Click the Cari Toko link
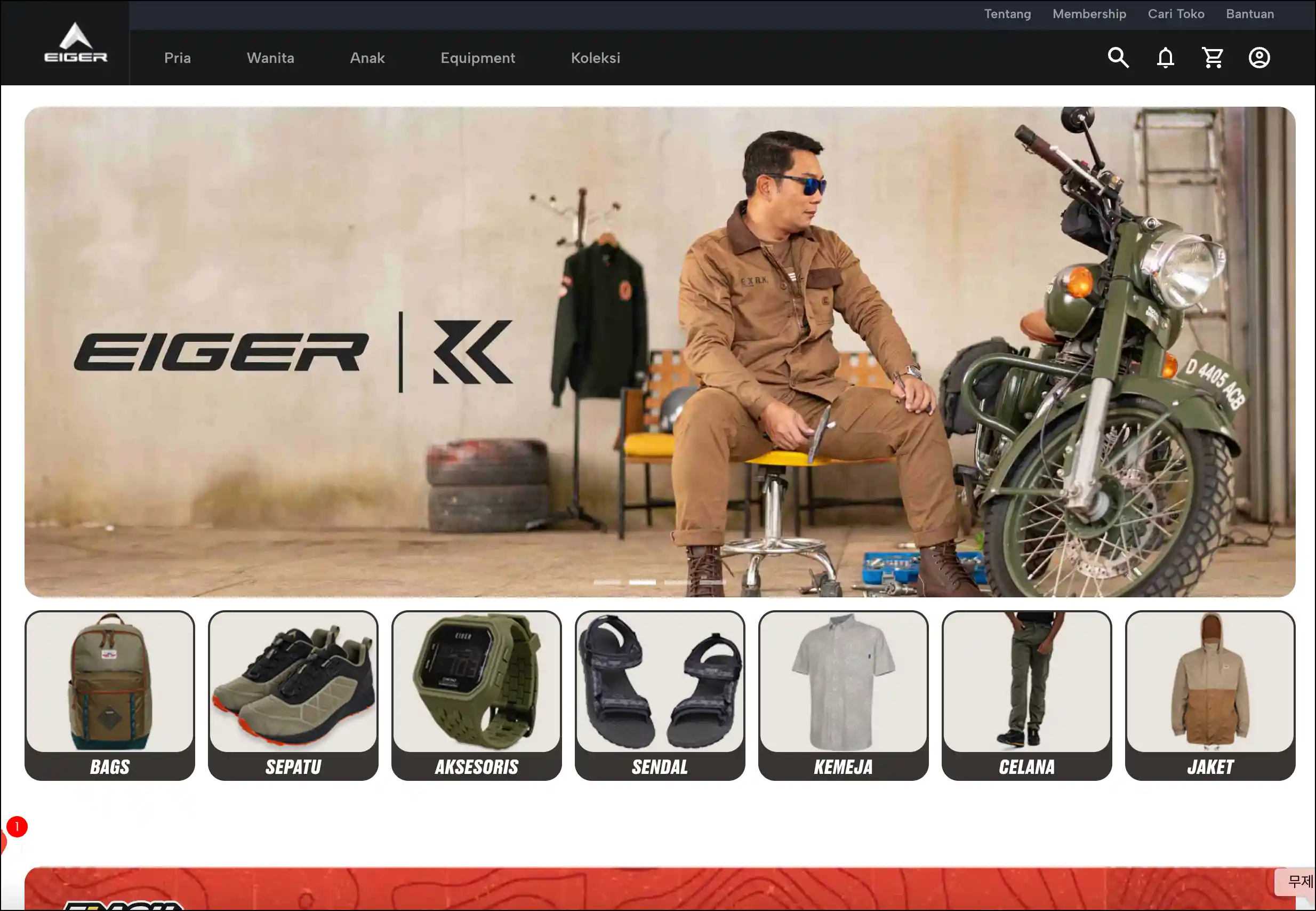The width and height of the screenshot is (1316, 911). point(1176,14)
